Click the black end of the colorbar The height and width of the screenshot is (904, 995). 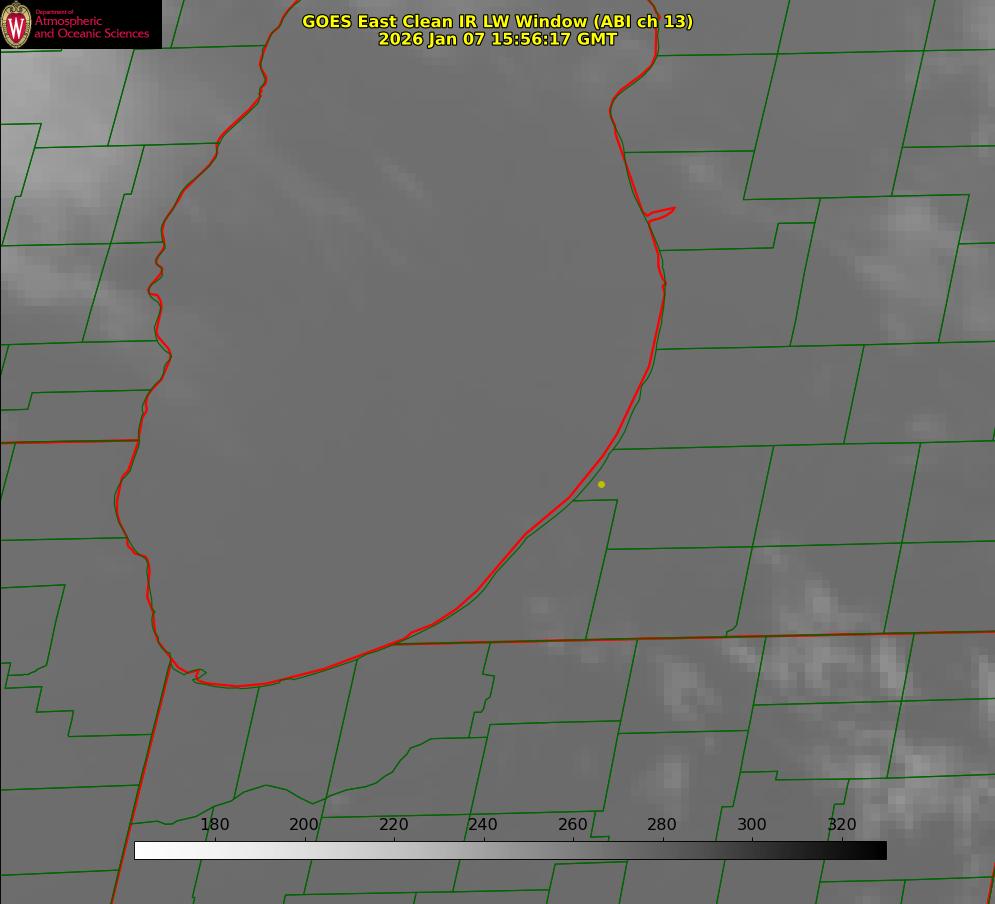point(880,850)
